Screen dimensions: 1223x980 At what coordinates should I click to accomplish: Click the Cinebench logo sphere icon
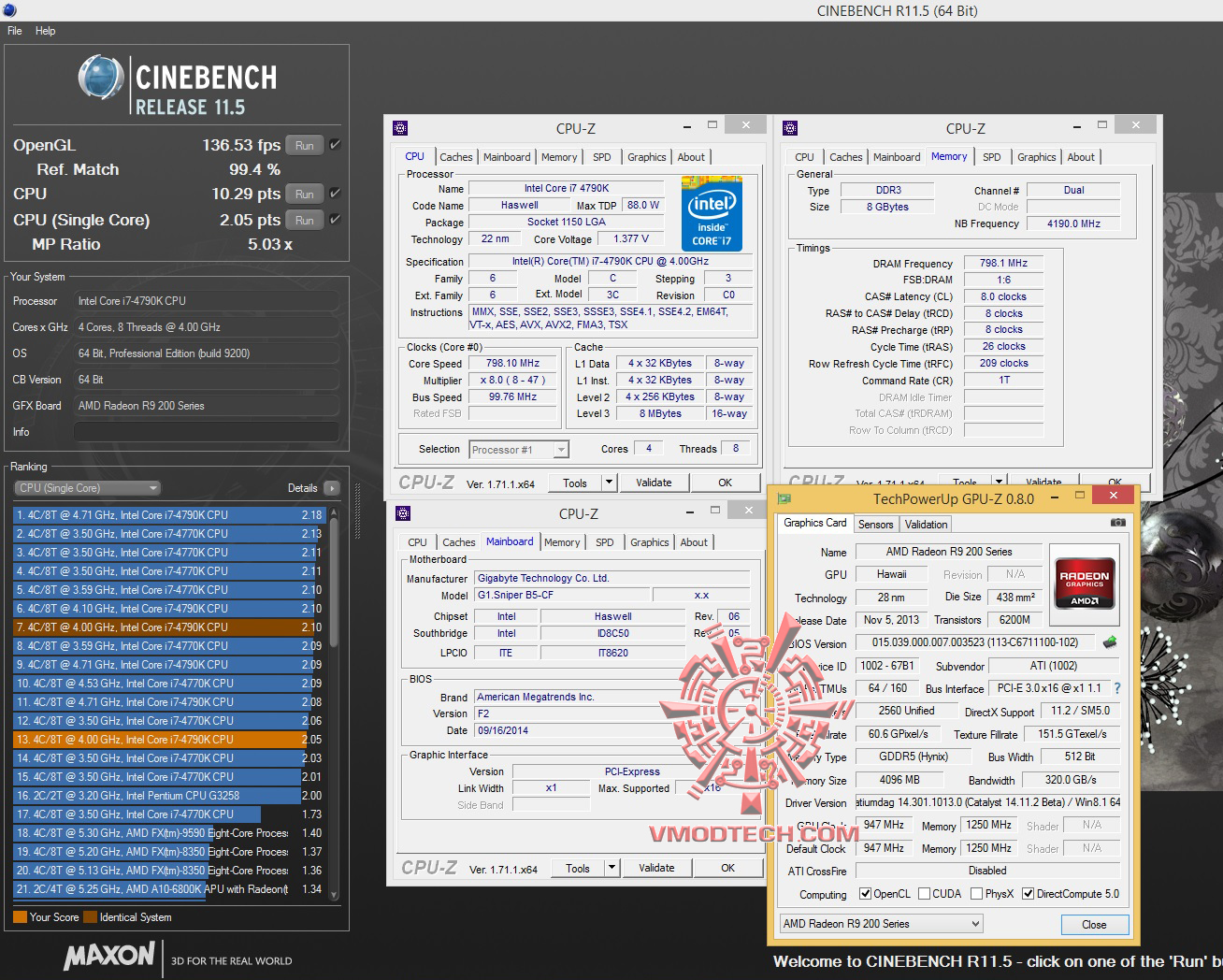pyautogui.click(x=101, y=79)
